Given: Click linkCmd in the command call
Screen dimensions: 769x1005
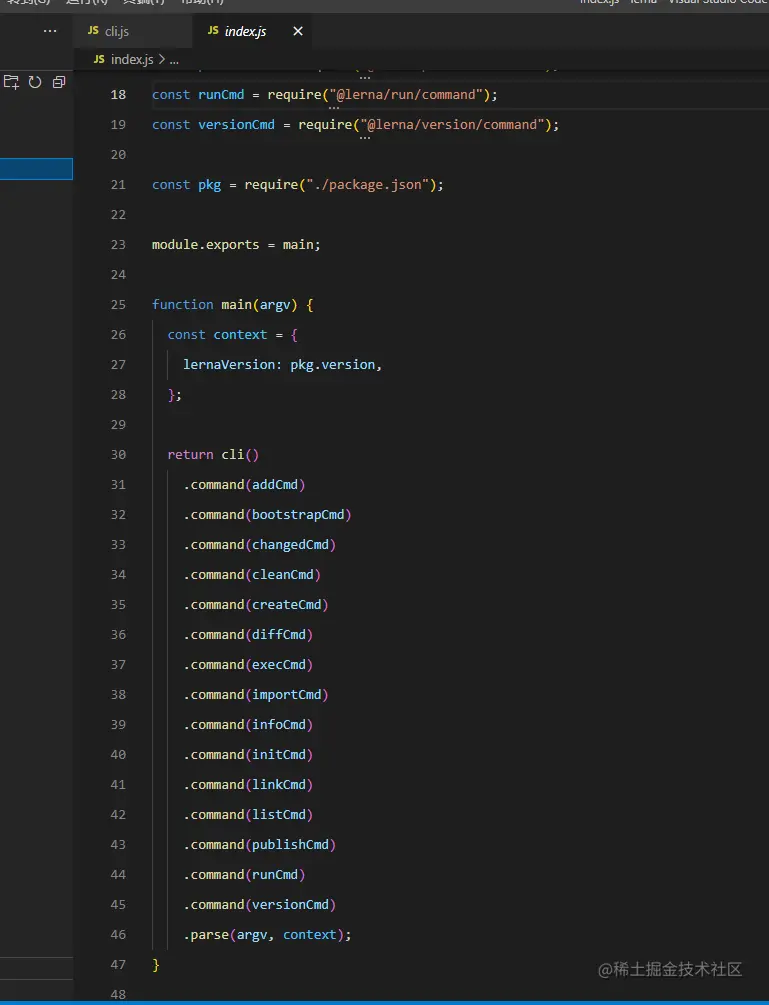Looking at the screenshot, I should pos(279,785).
